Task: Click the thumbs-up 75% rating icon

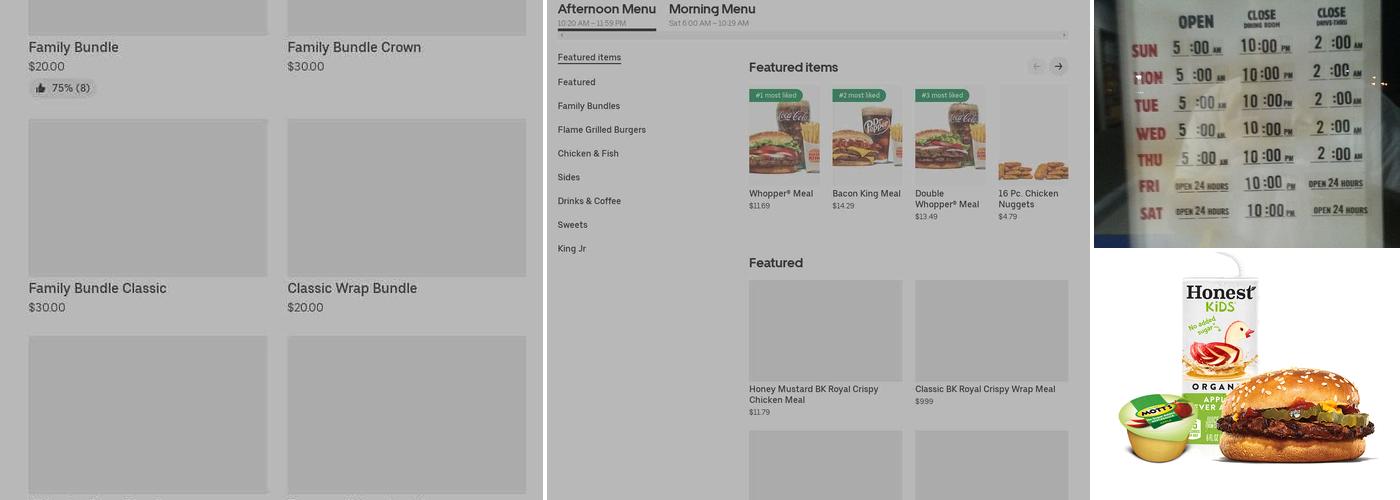Action: click(41, 88)
